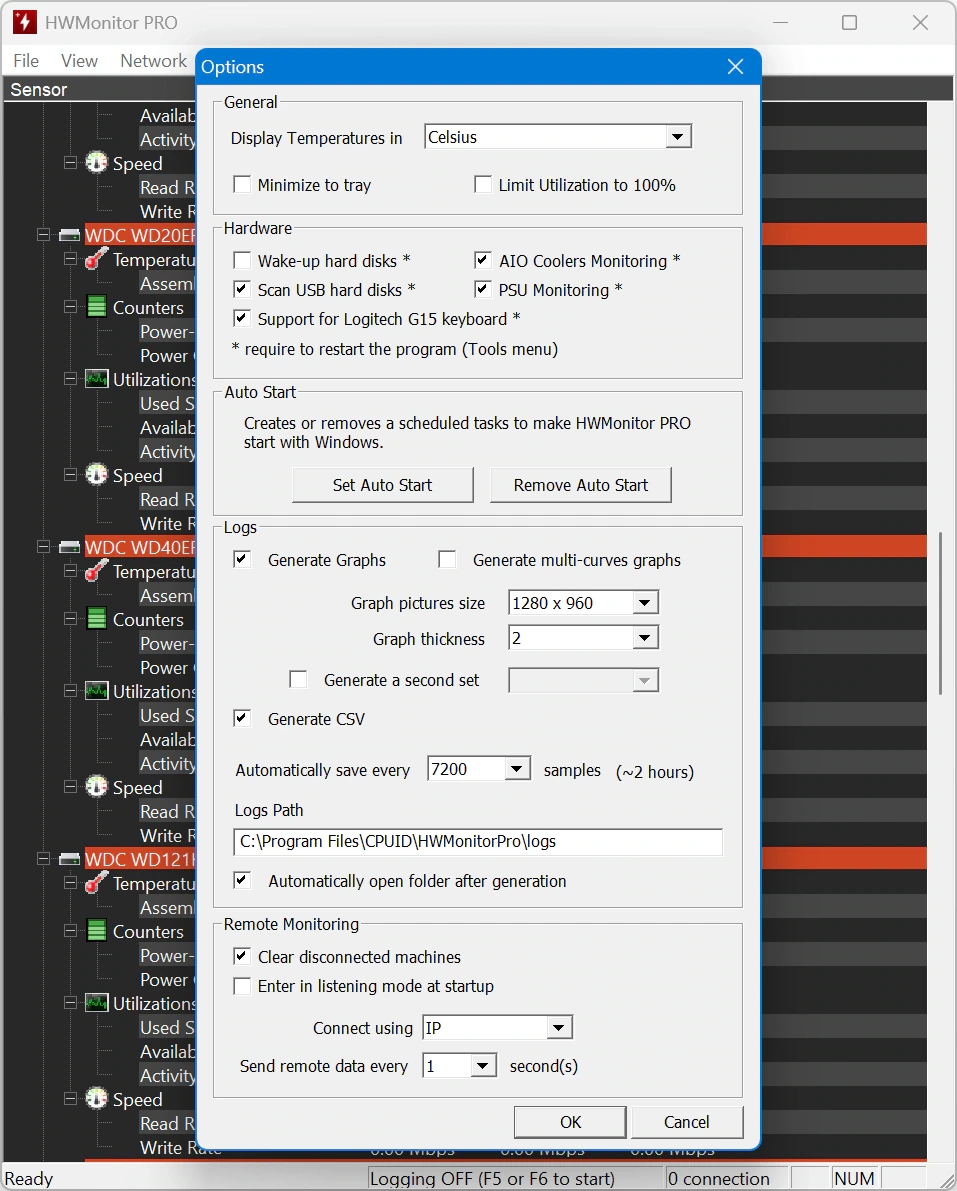Click the Utilizations graph icon under WDC WD20EF
The width and height of the screenshot is (957, 1191).
[96, 379]
